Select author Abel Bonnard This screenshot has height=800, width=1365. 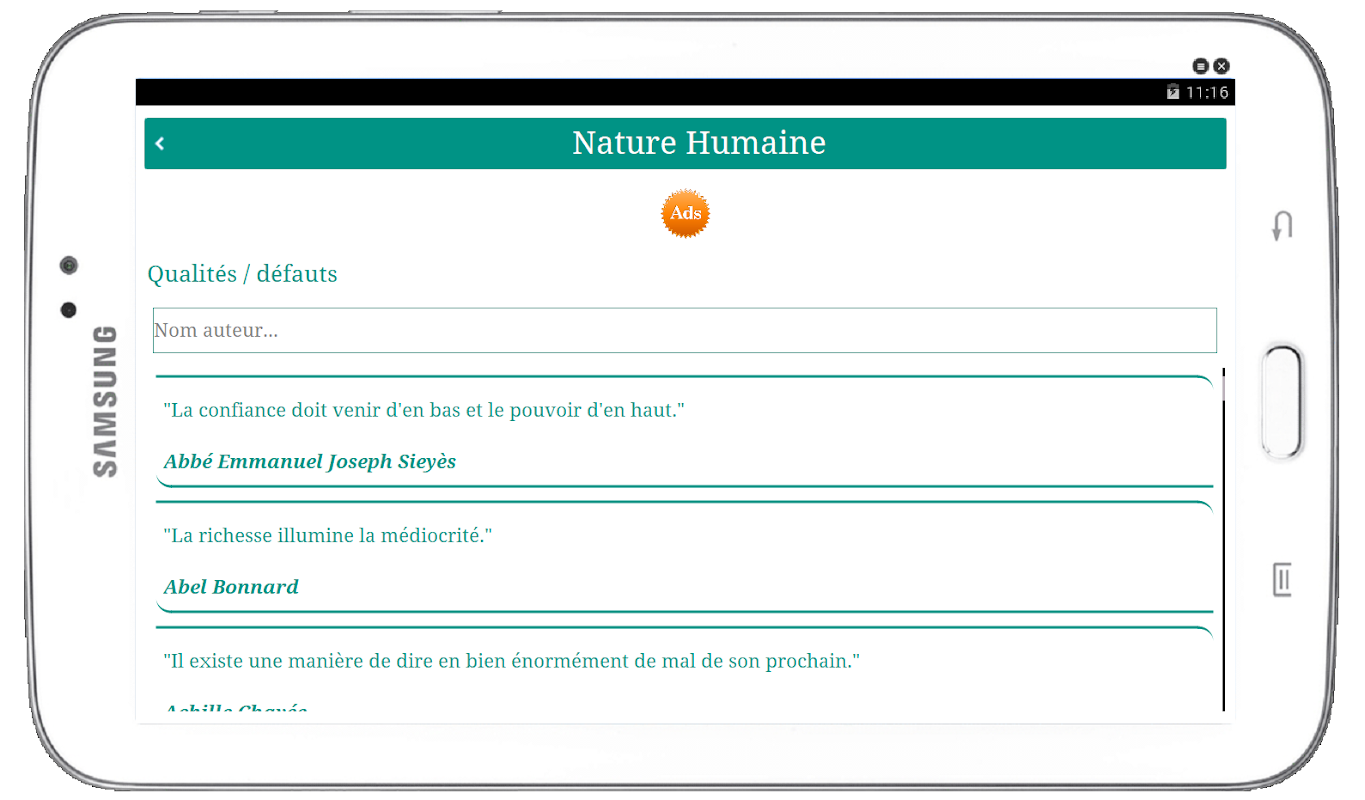[231, 587]
